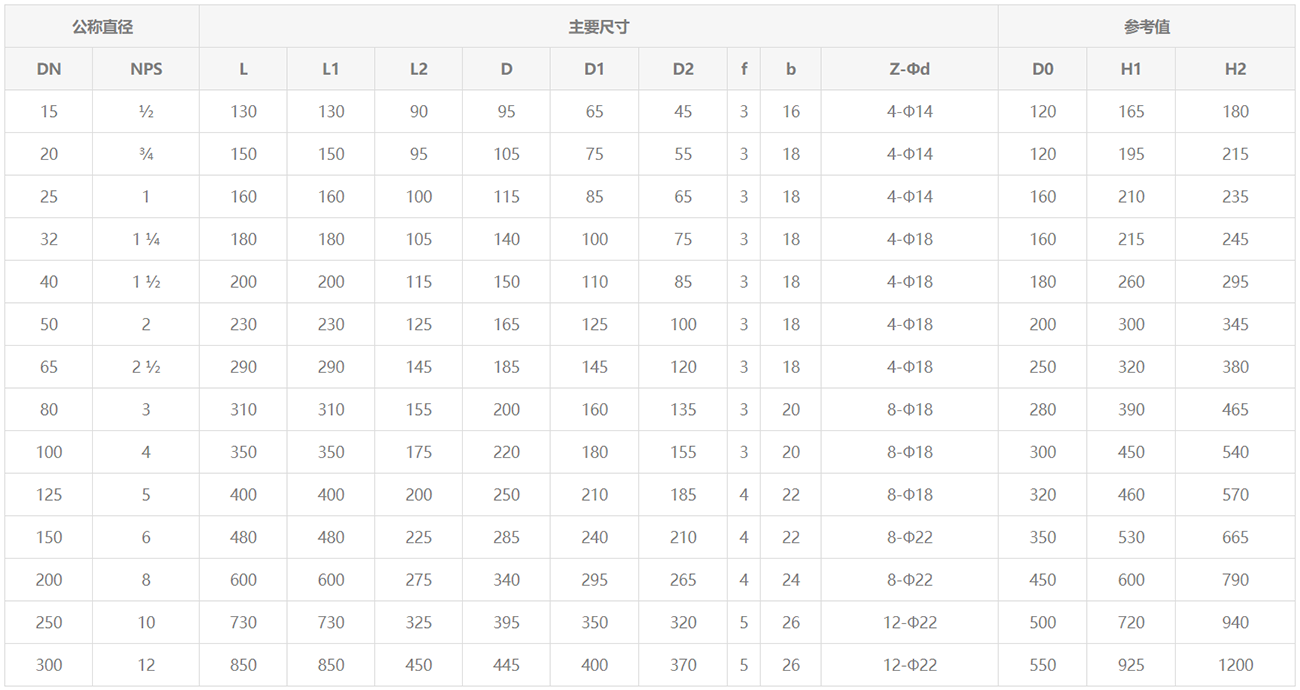The height and width of the screenshot is (690, 1300).
Task: Select the H2 value 790
Action: (x=1235, y=579)
